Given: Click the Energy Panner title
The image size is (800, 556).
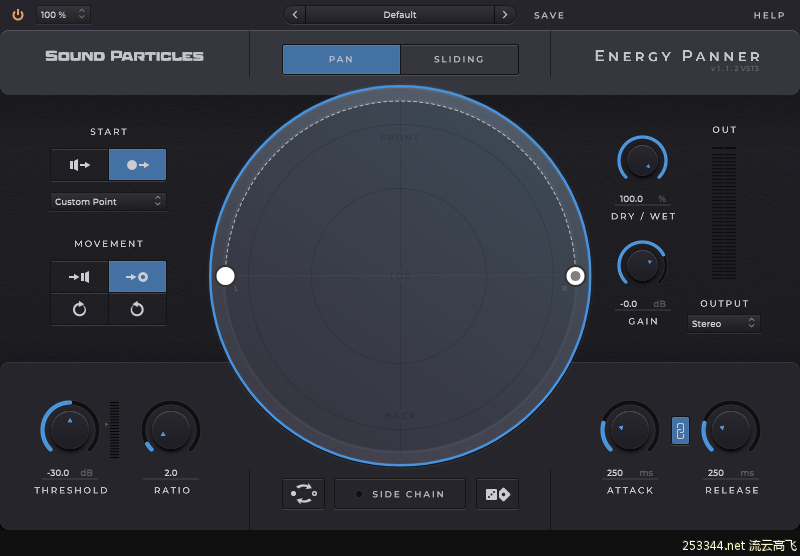Looking at the screenshot, I should 677,56.
